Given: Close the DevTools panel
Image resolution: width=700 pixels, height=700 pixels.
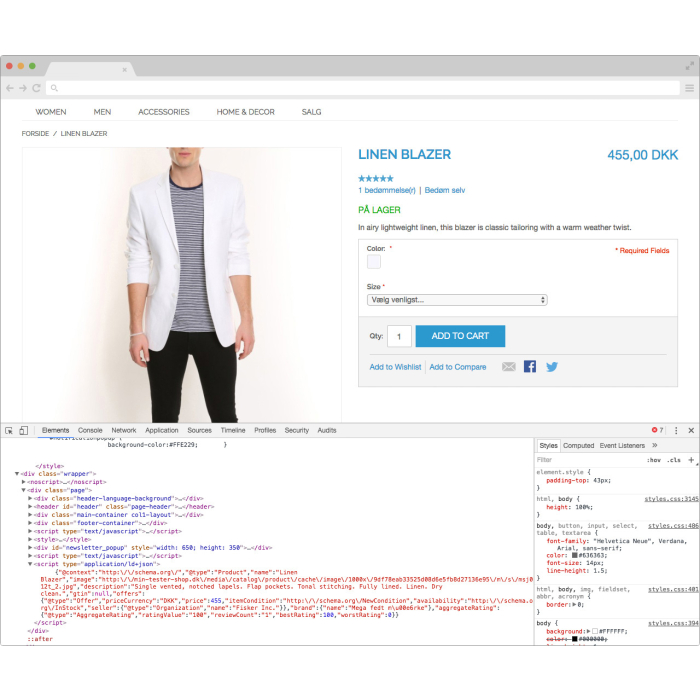Looking at the screenshot, I should [x=691, y=430].
